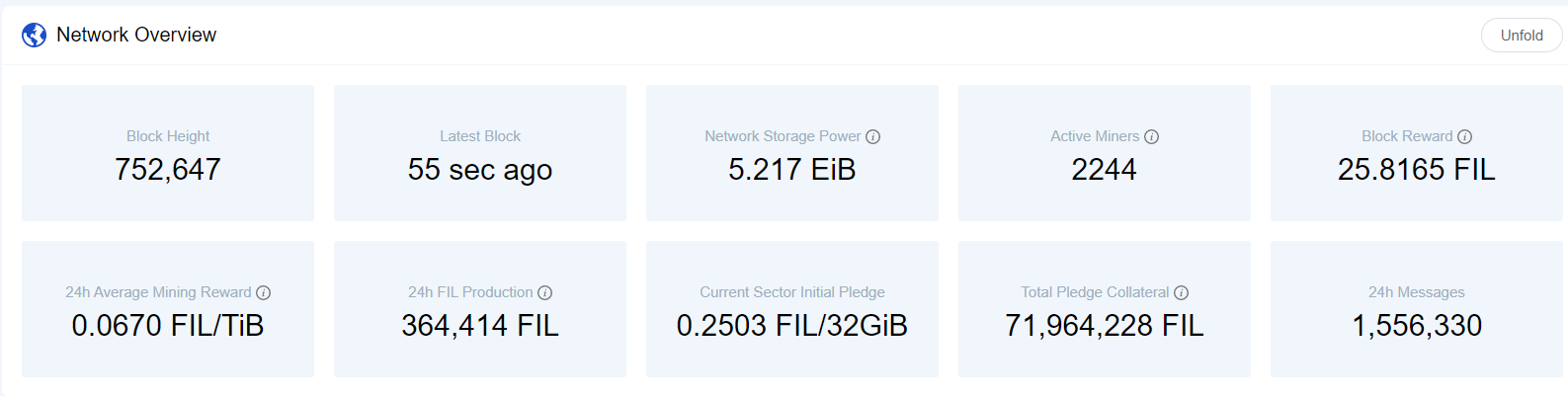This screenshot has height=396, width=1568.
Task: Click info icon next to Block Reward
Action: 1465,137
